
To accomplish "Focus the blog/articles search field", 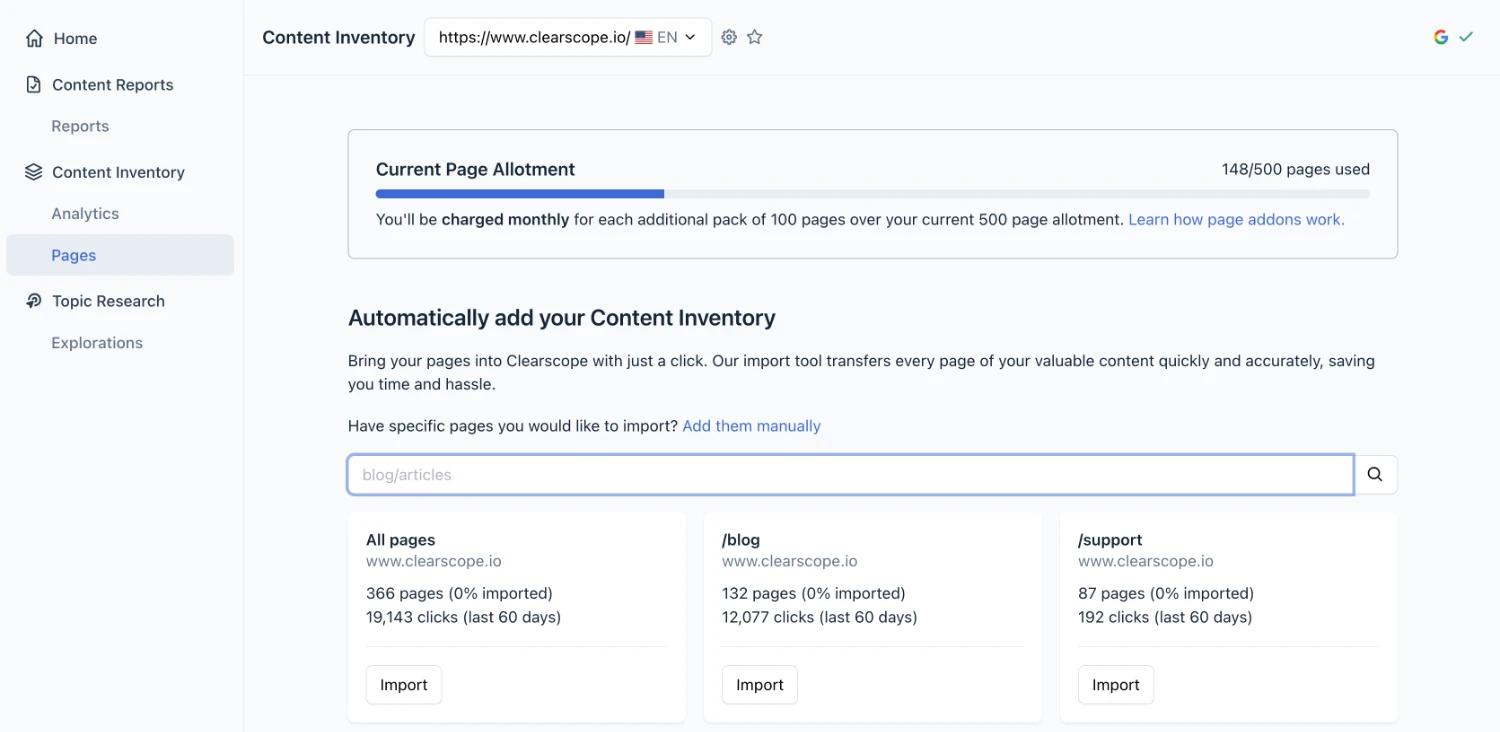I will (851, 475).
